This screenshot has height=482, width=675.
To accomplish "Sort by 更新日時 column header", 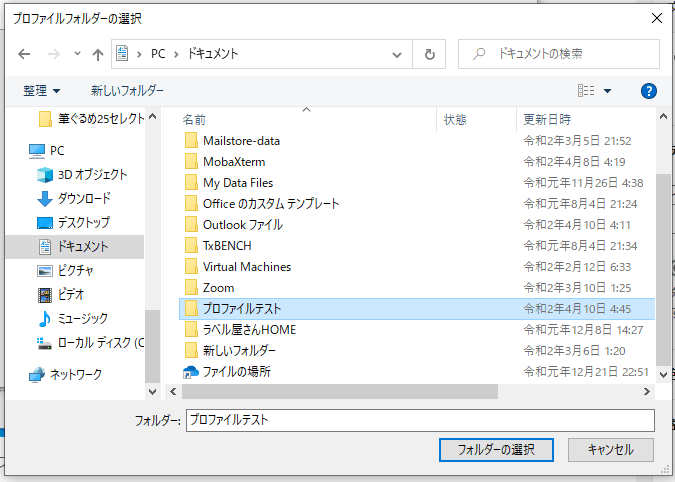I will (546, 119).
